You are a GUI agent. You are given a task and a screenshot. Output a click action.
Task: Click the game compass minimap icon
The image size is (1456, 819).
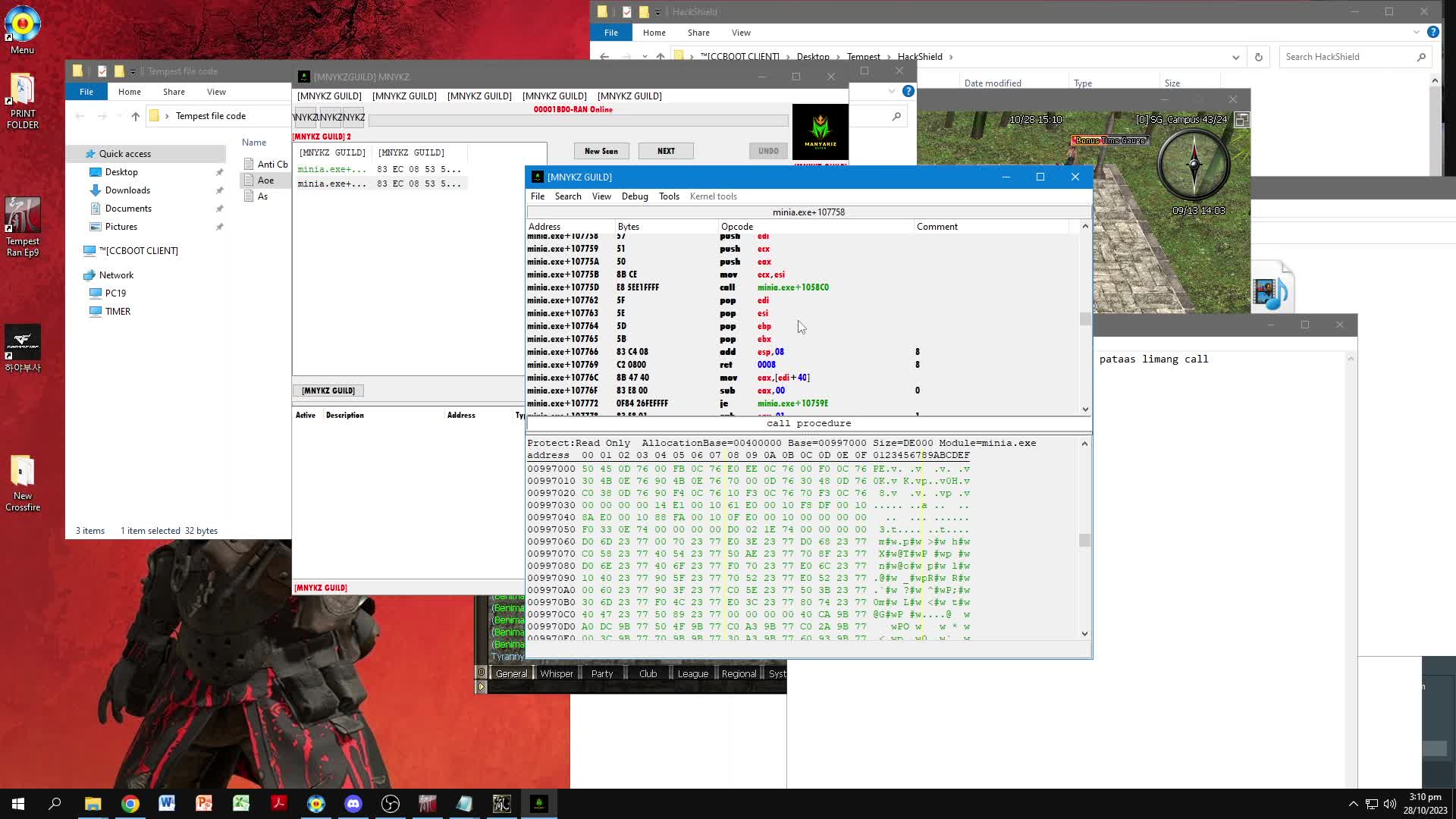click(x=1194, y=165)
